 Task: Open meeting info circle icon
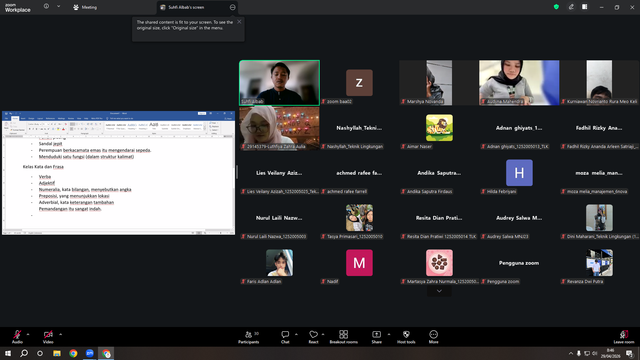click(x=46, y=7)
